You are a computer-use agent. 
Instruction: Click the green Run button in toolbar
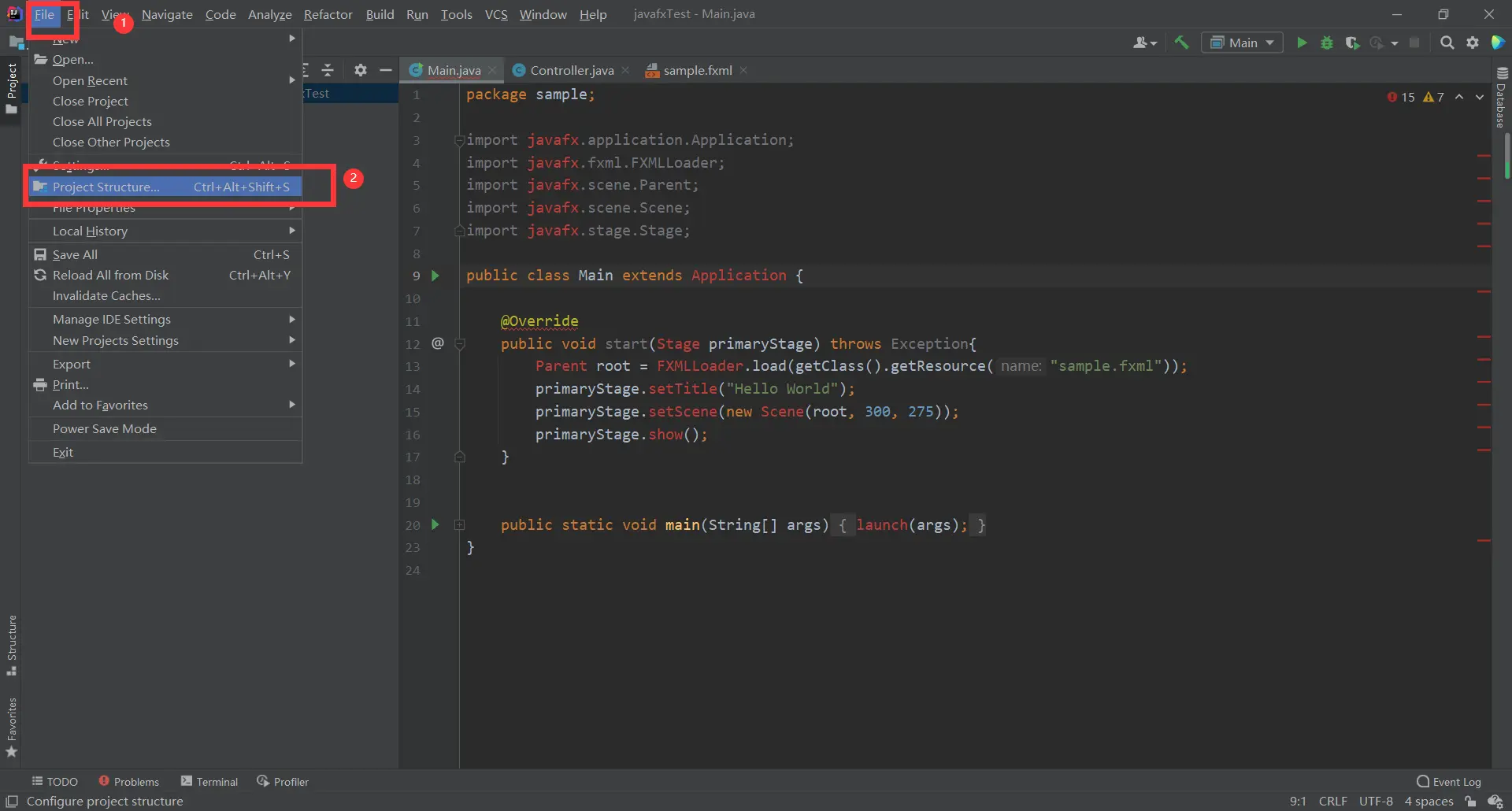[x=1302, y=43]
